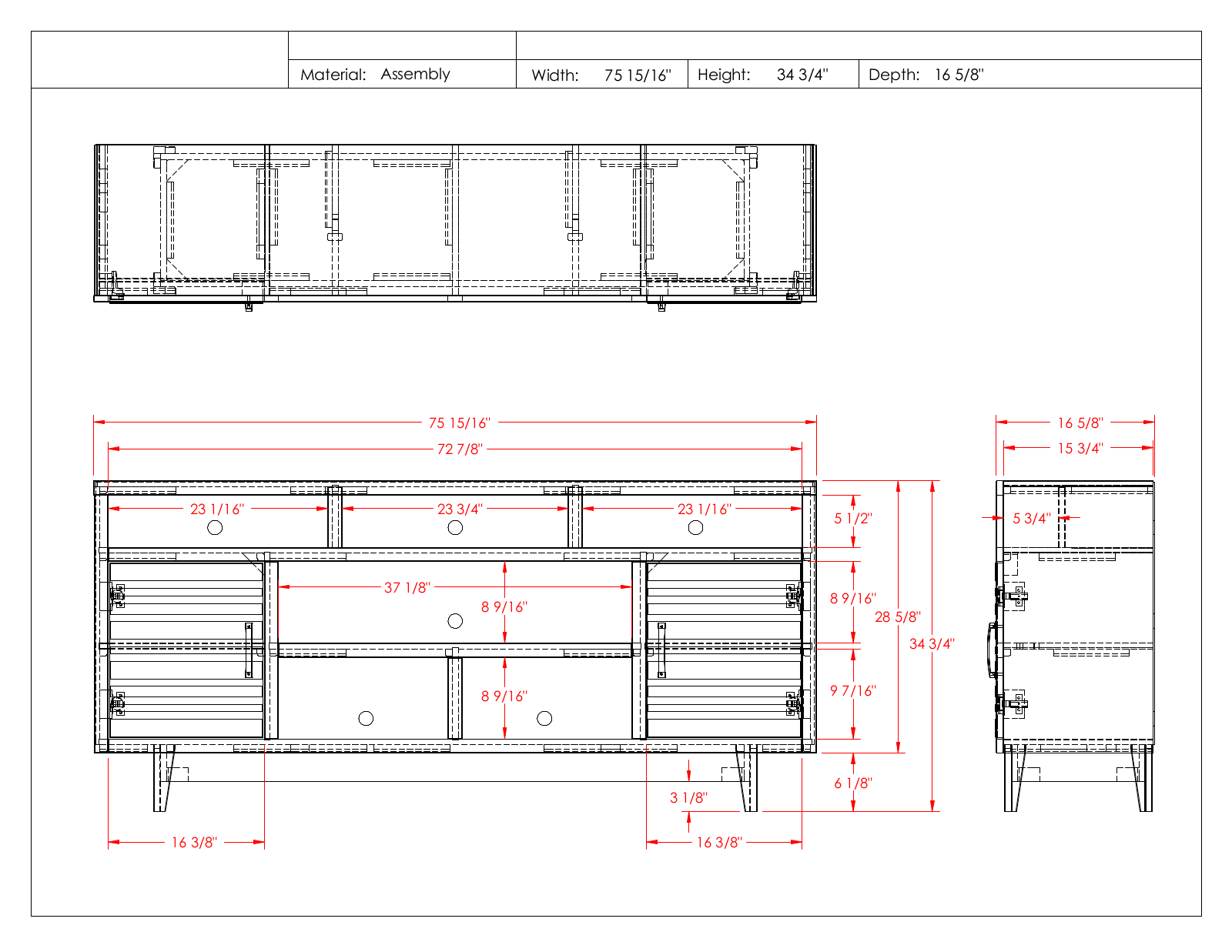This screenshot has width=1232, height=952.
Task: Select the 5 1/2" top compartment height
Action: point(853,519)
